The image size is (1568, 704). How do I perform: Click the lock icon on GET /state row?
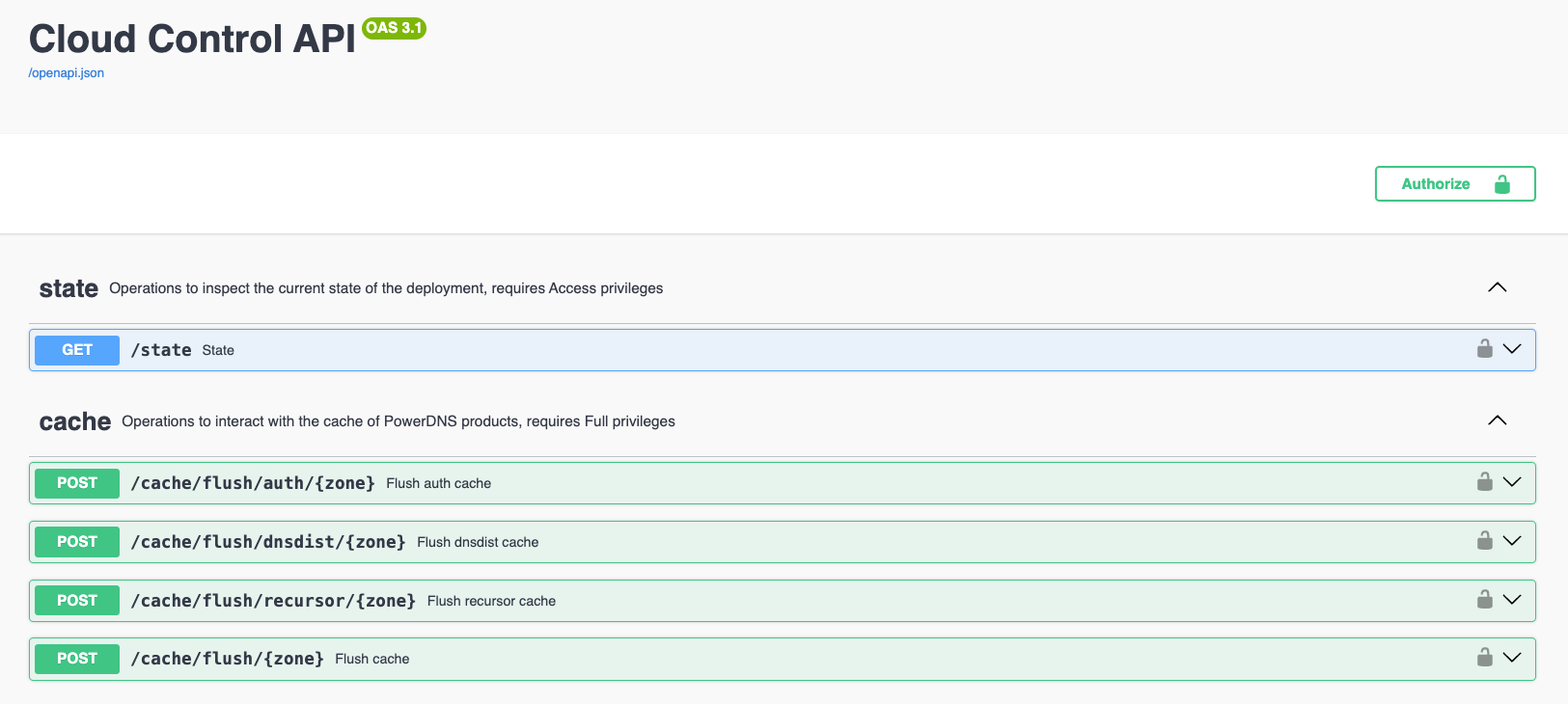[1484, 349]
